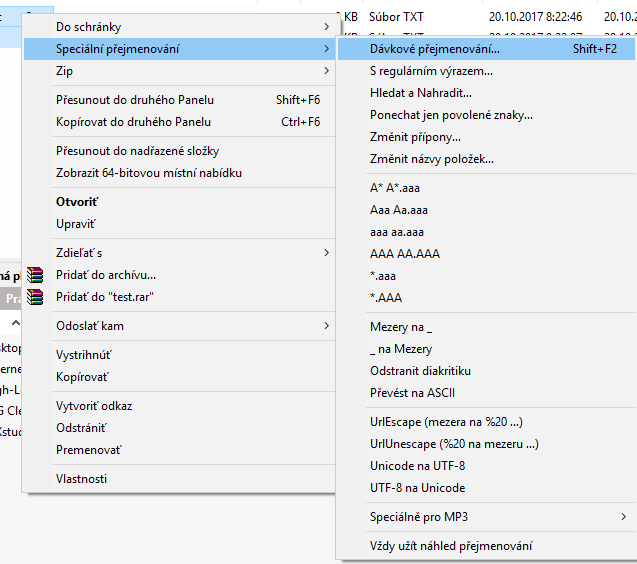This screenshot has height=564, width=637.
Task: Select S regulárním výrazem option
Action: click(x=431, y=71)
